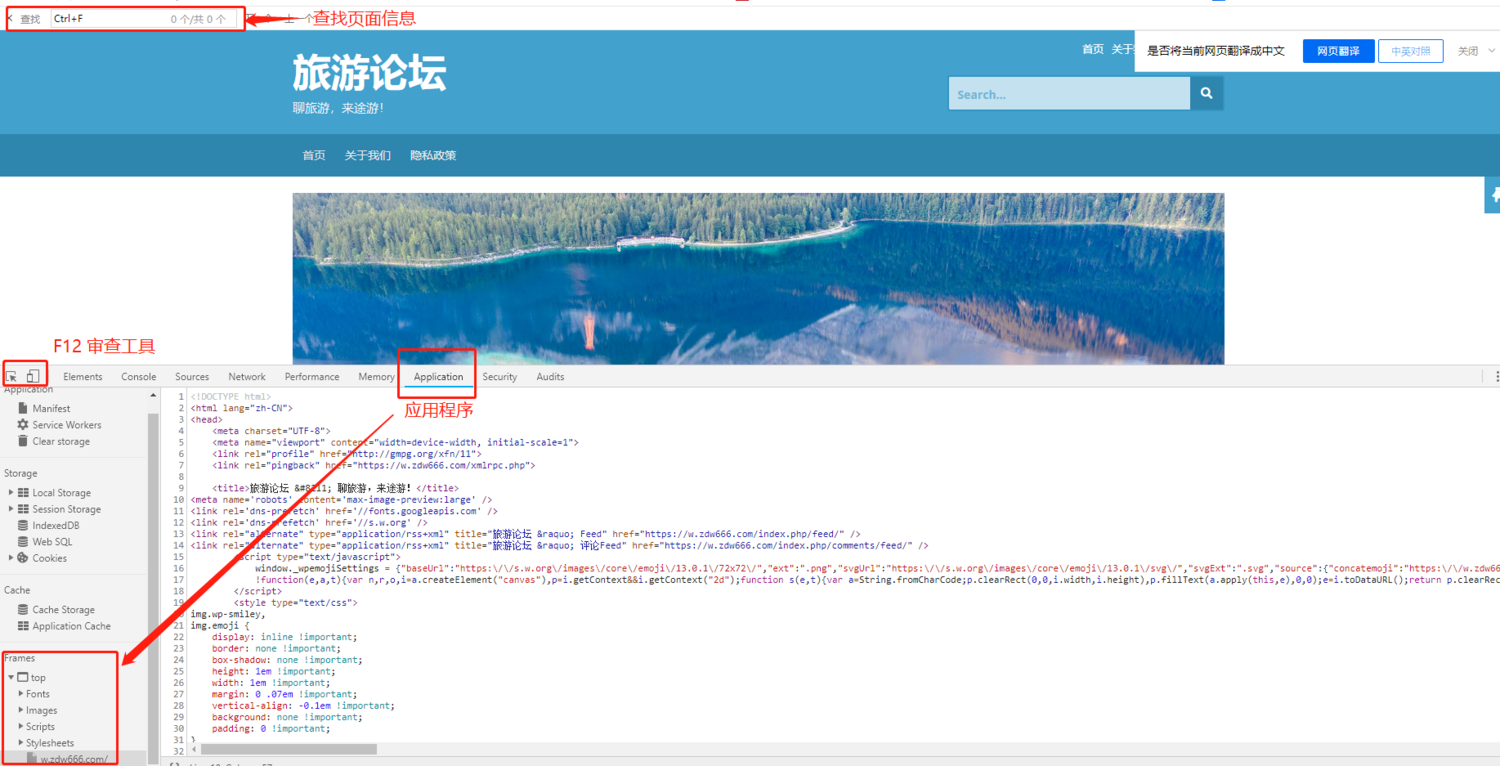Click the sidebar tab on page right edge
The width and height of the screenshot is (1500, 766).
tap(1492, 196)
